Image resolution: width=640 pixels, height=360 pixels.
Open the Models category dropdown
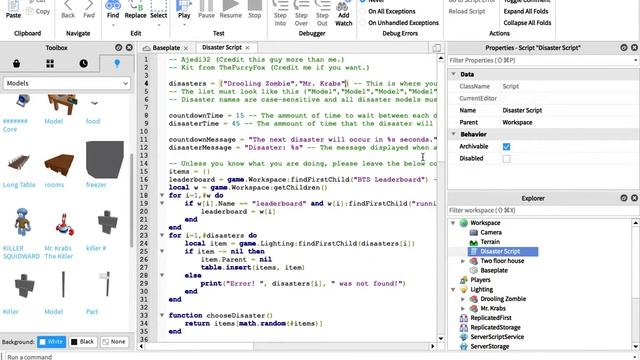coord(67,83)
